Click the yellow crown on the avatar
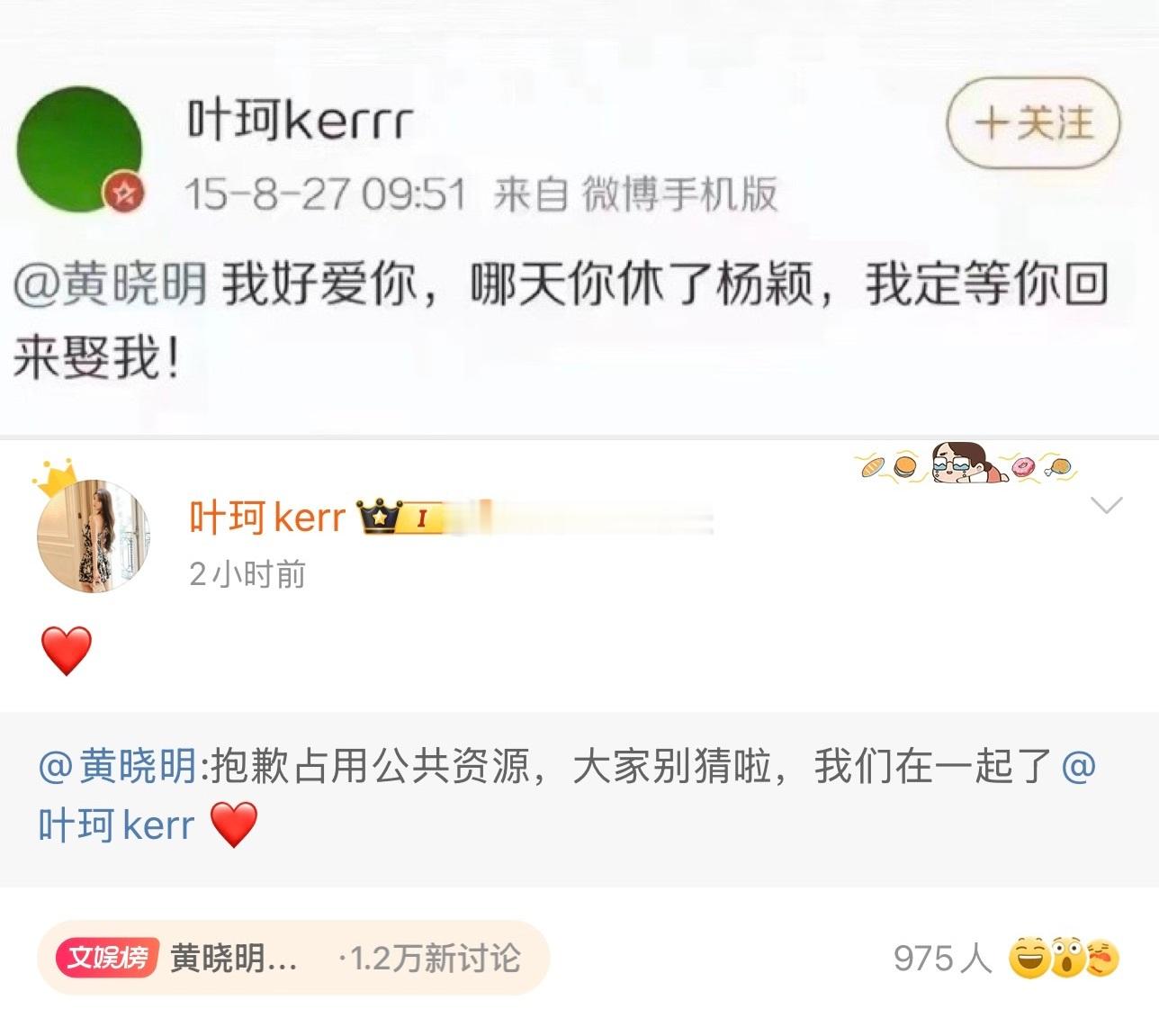 (56, 478)
